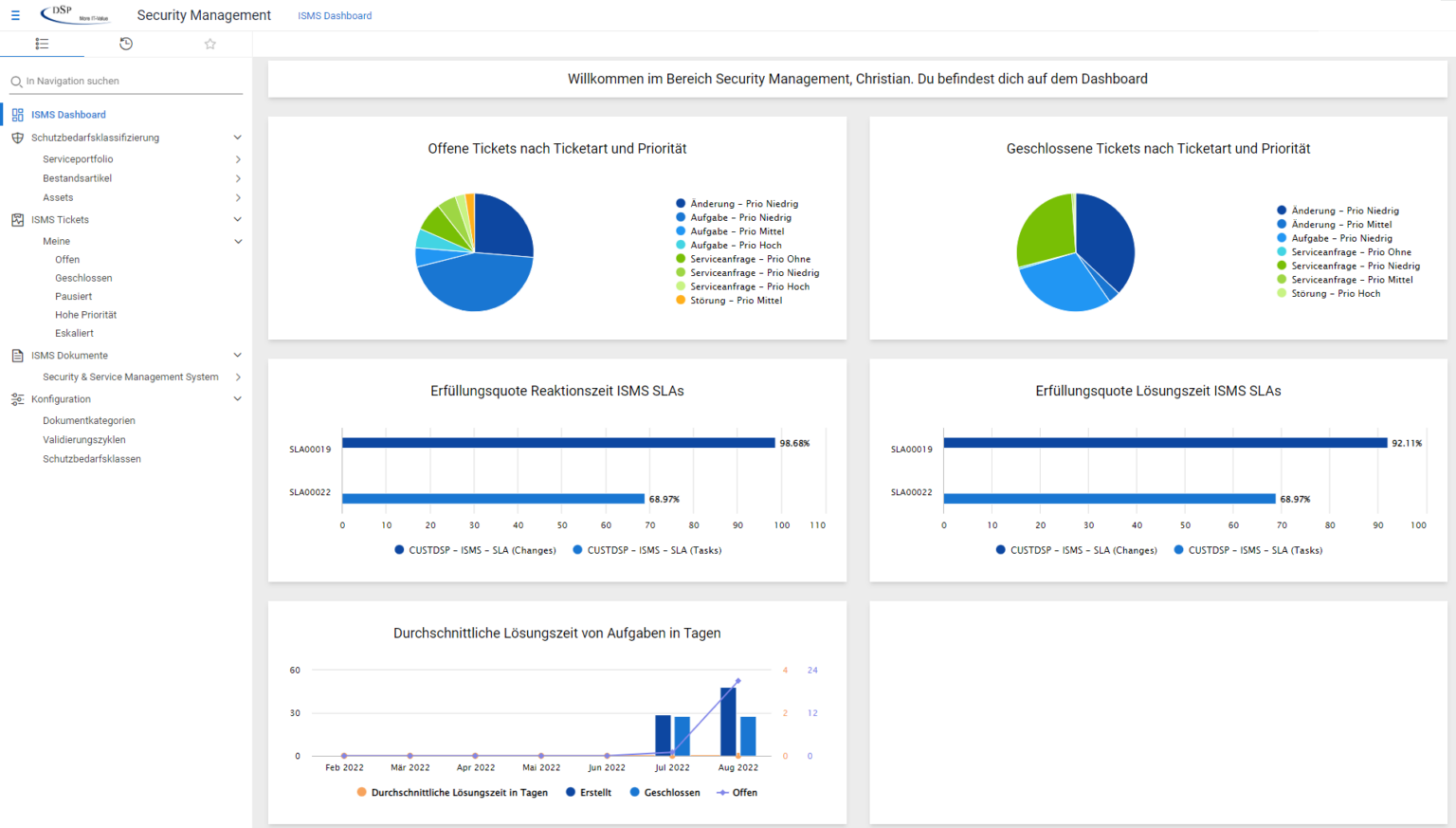Open Geschlossen under Meine tickets
1456x828 pixels.
(x=82, y=277)
